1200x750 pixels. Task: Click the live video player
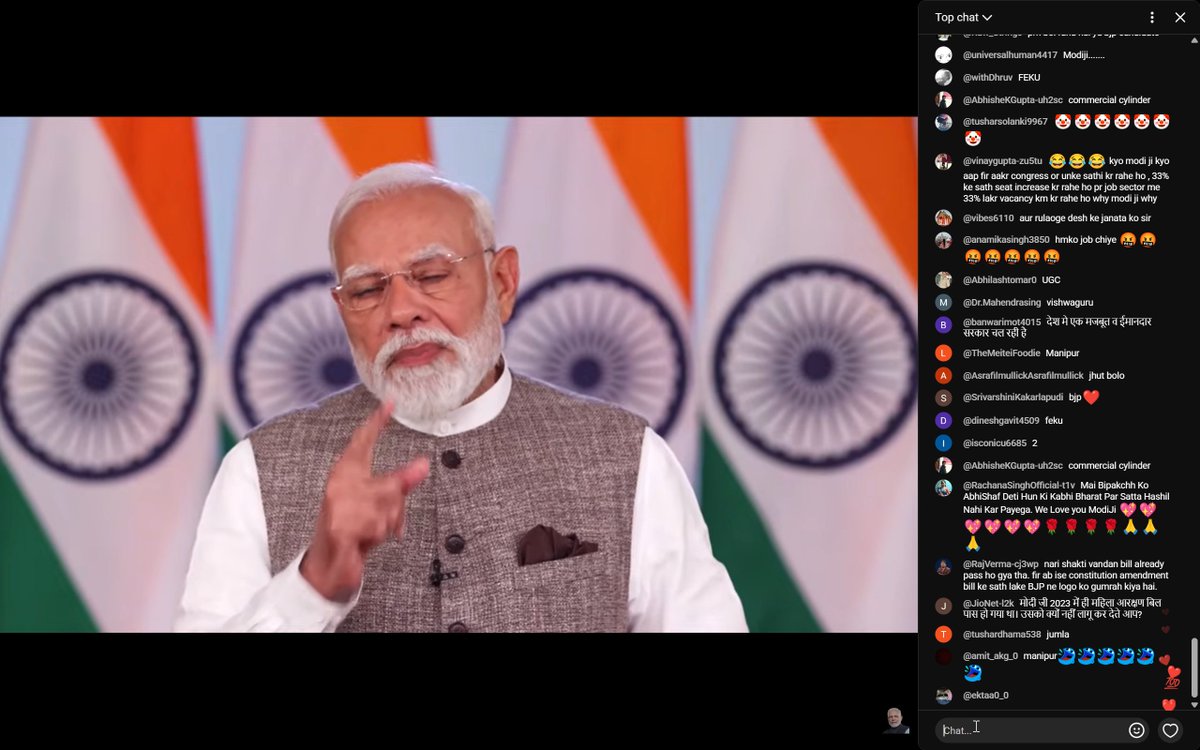point(458,375)
